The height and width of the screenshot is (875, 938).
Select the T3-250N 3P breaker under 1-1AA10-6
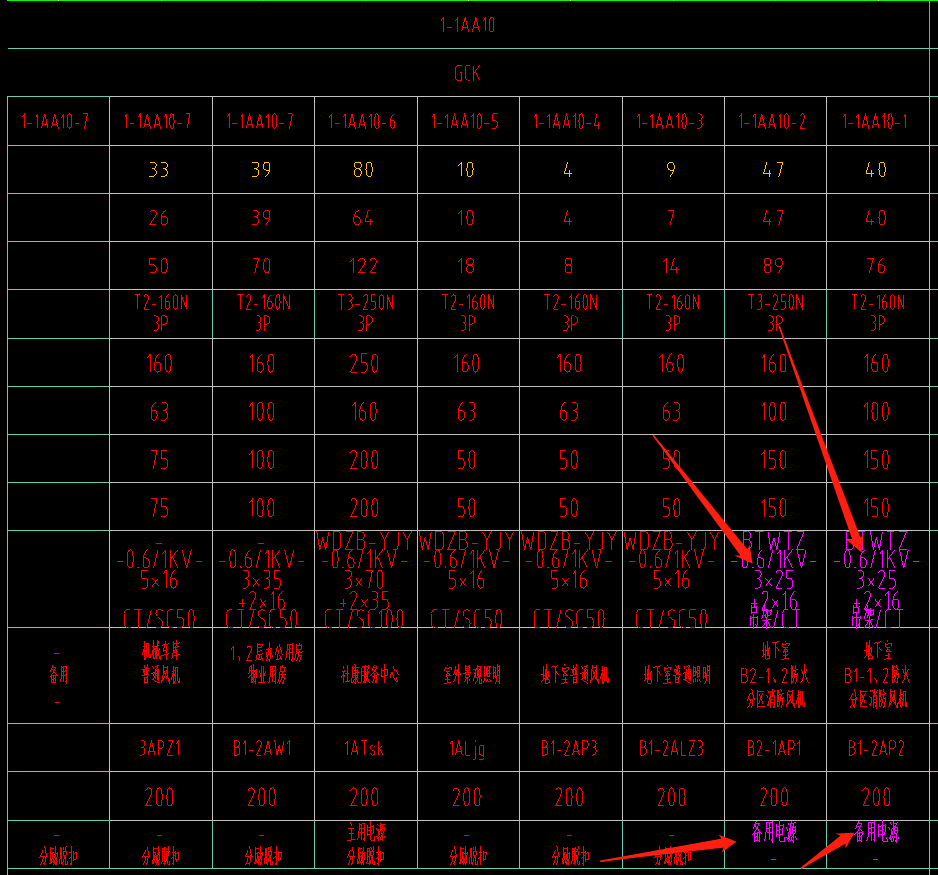click(366, 313)
